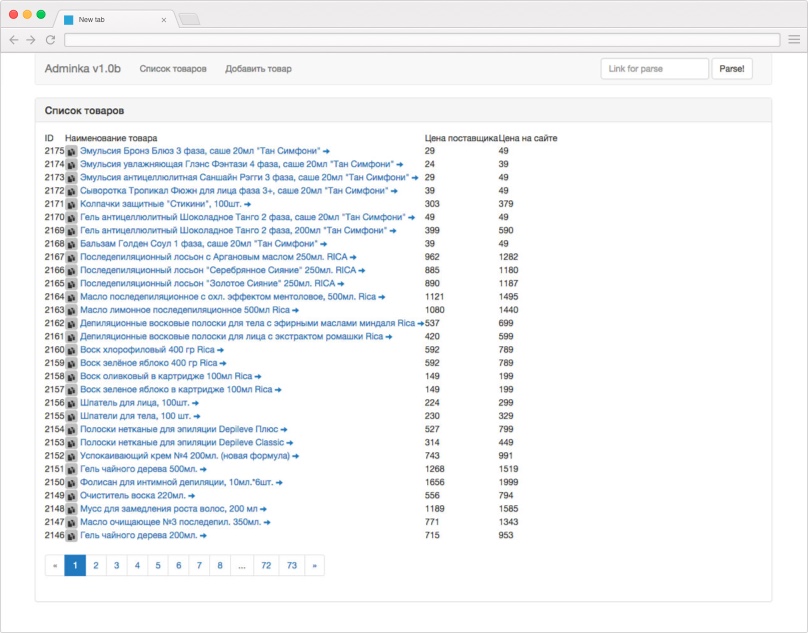The image size is (808, 633).
Task: Reload the page with refresh icon
Action: point(50,40)
